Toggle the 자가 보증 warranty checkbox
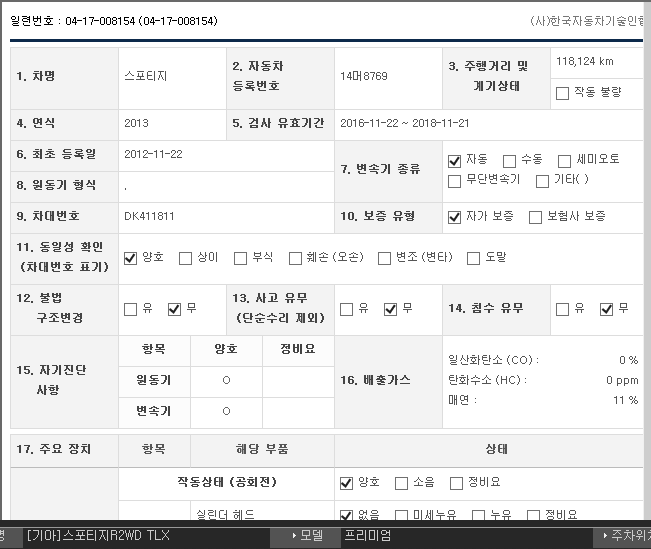Image resolution: width=651 pixels, height=549 pixels. click(455, 217)
